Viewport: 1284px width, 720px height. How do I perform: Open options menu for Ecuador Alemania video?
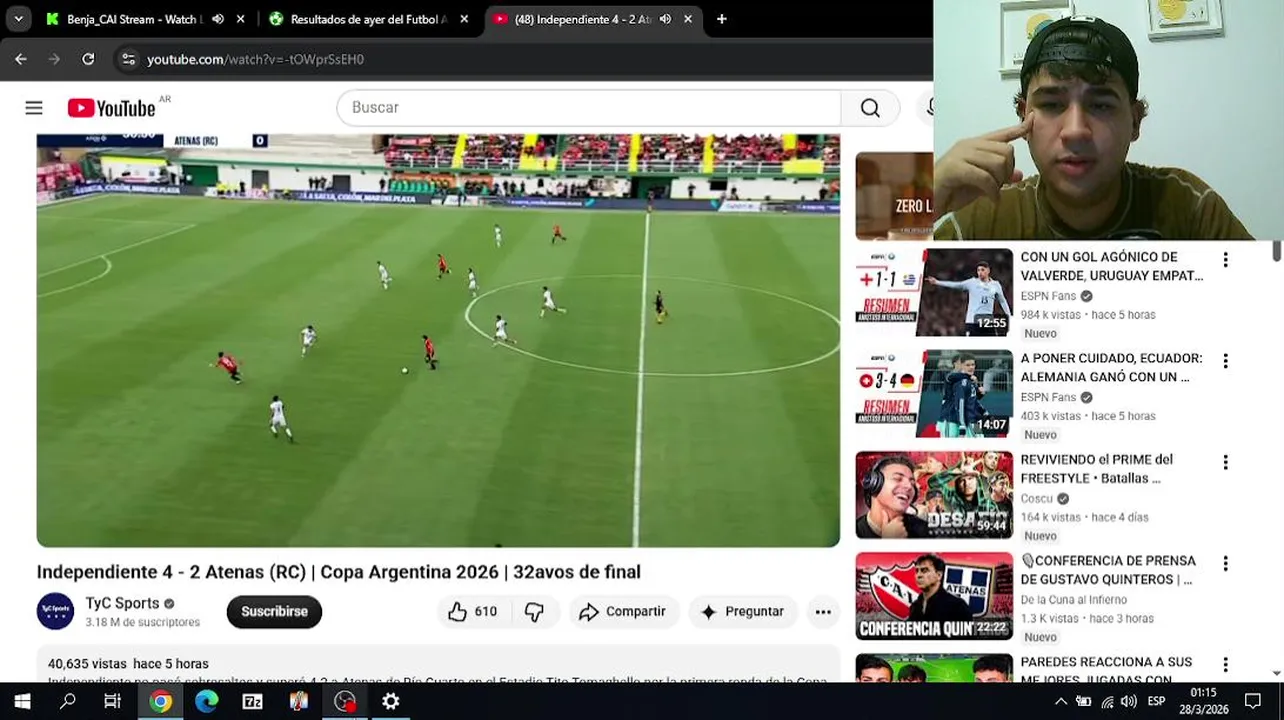(1225, 361)
